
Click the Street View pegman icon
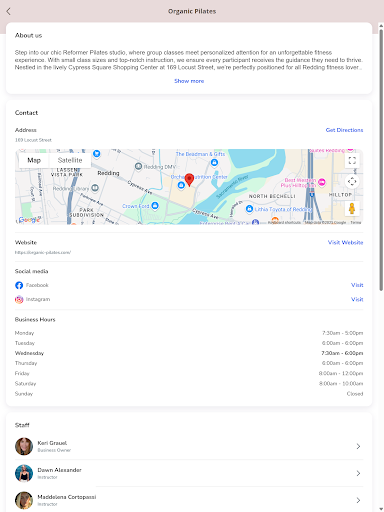coord(352,209)
